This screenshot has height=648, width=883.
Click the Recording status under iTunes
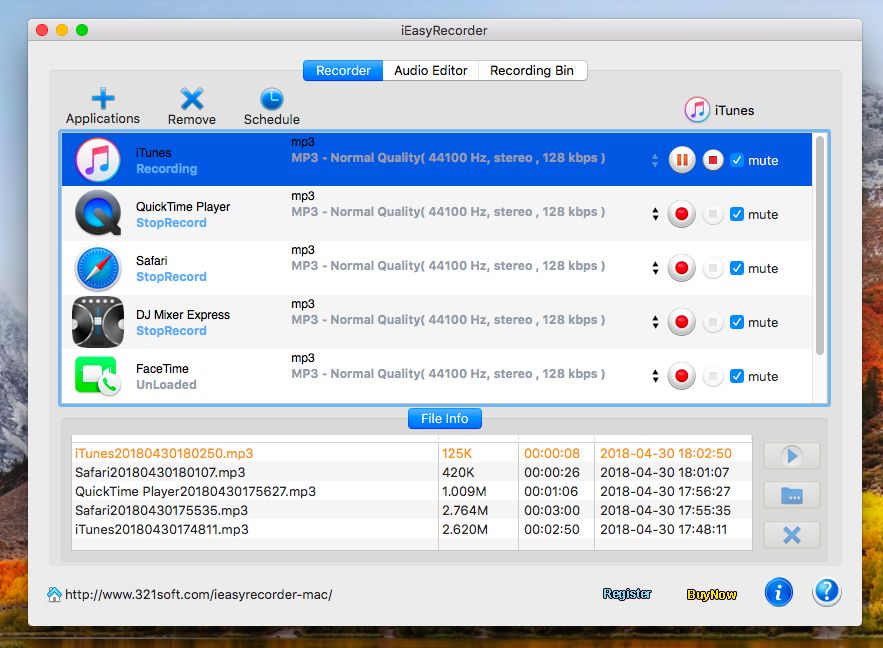click(x=167, y=169)
